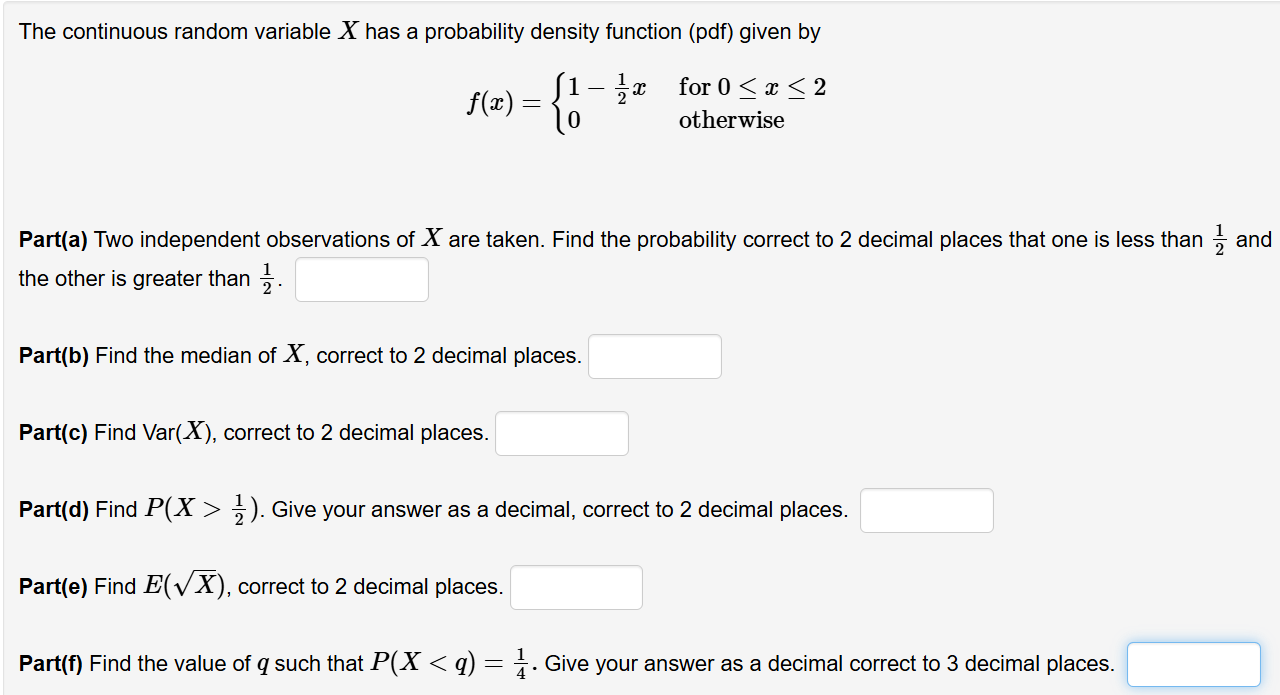The height and width of the screenshot is (695, 1280).
Task: Select the Var(X) answer box in Part(c)
Action: [561, 433]
